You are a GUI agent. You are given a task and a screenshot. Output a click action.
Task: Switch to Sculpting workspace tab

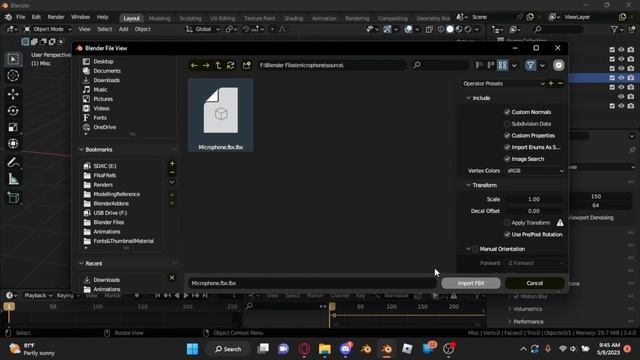(190, 18)
